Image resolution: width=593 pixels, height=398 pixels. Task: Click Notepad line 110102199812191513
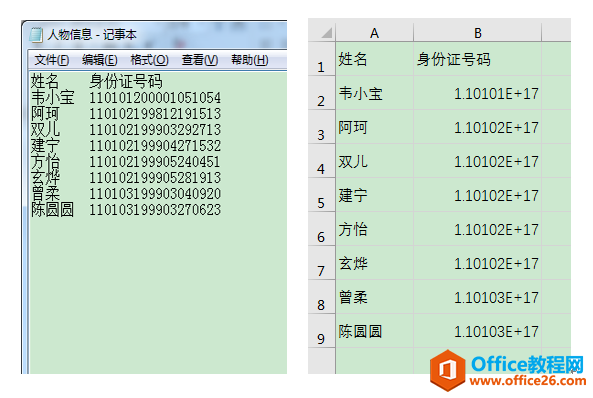155,113
